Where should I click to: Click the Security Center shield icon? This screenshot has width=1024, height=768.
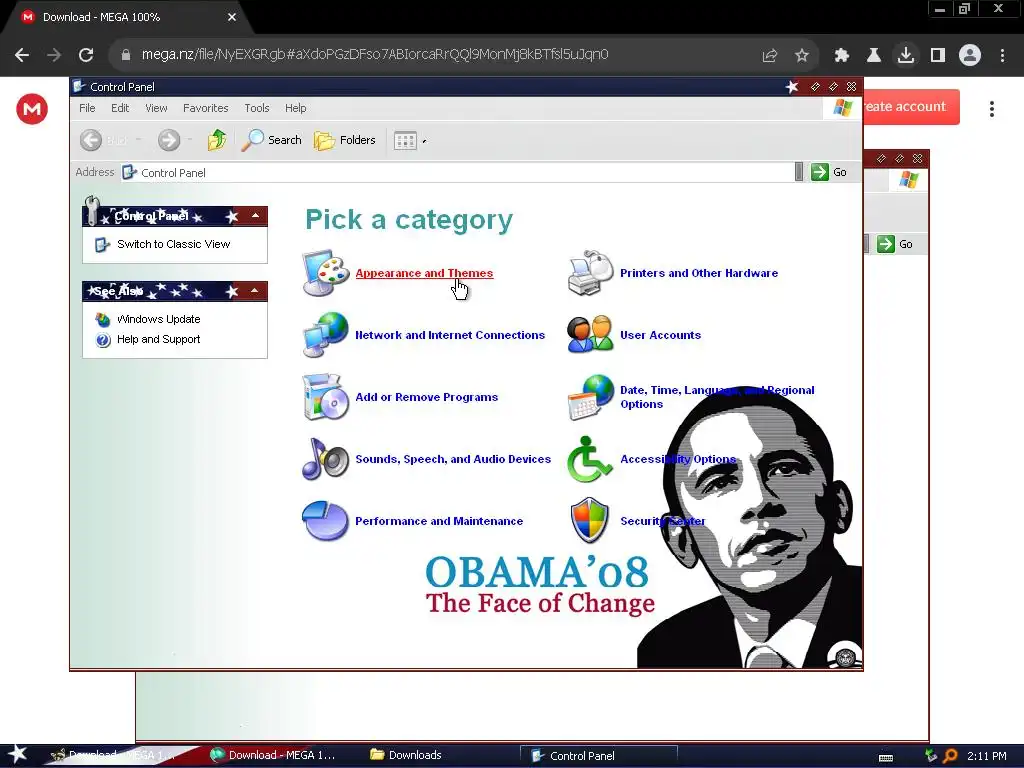point(590,520)
